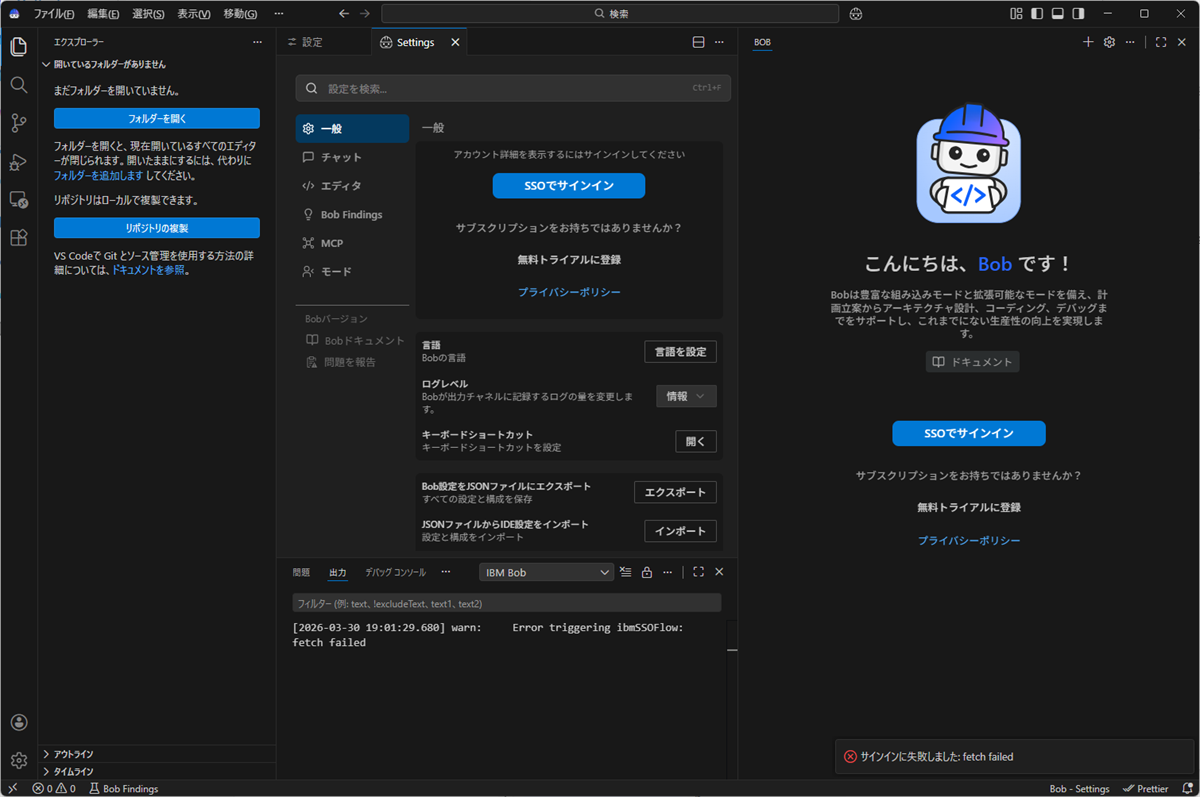Open the Accounts icon in activity bar
The height and width of the screenshot is (797, 1200).
[x=18, y=723]
